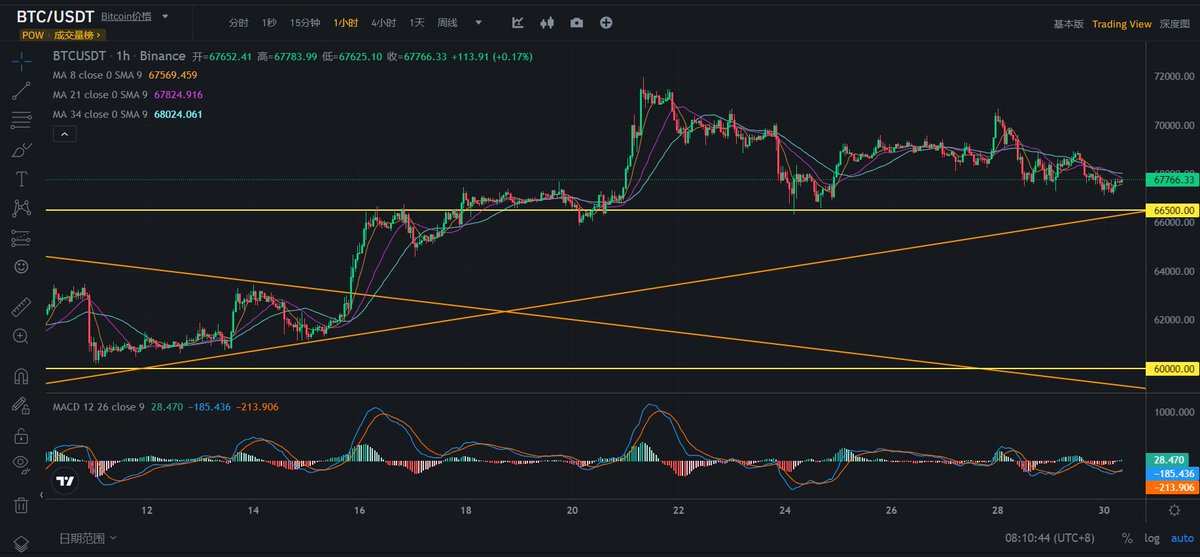1200x557 pixels.
Task: Open the indicators chart icon
Action: click(x=518, y=22)
